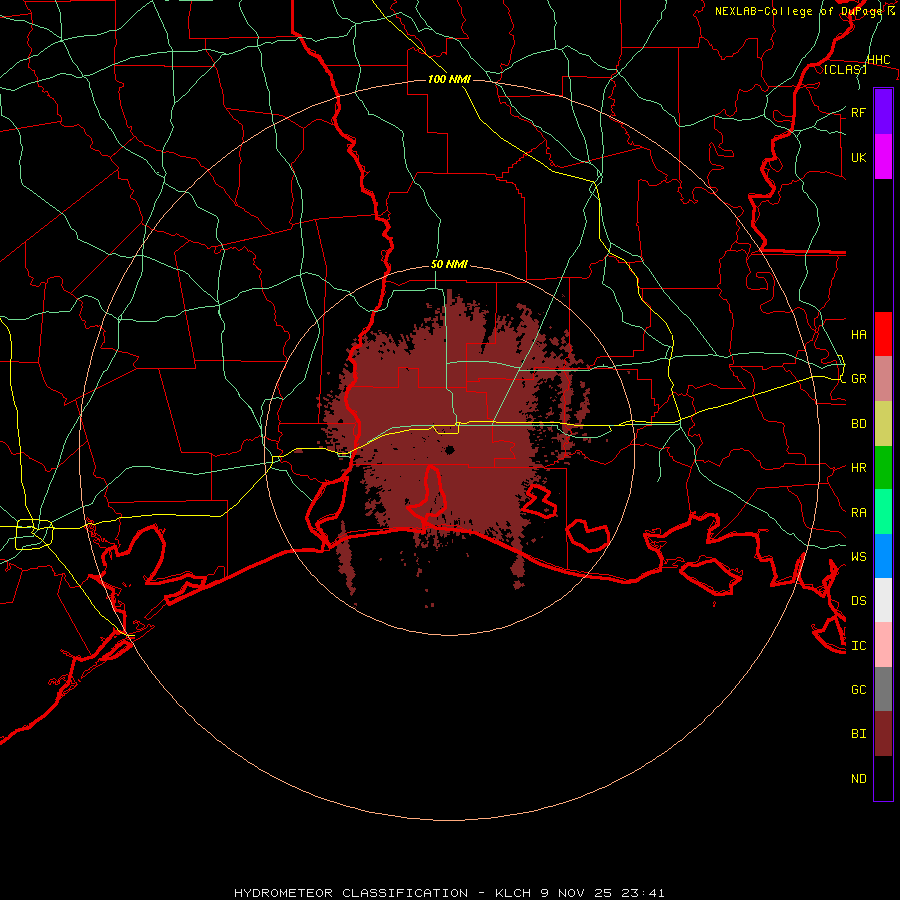Click the RA light green legend swatch
The image size is (900, 900).
[883, 512]
